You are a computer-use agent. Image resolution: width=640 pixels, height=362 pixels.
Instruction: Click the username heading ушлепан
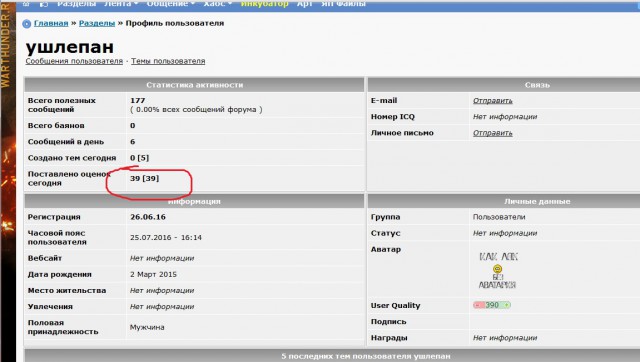[70, 47]
